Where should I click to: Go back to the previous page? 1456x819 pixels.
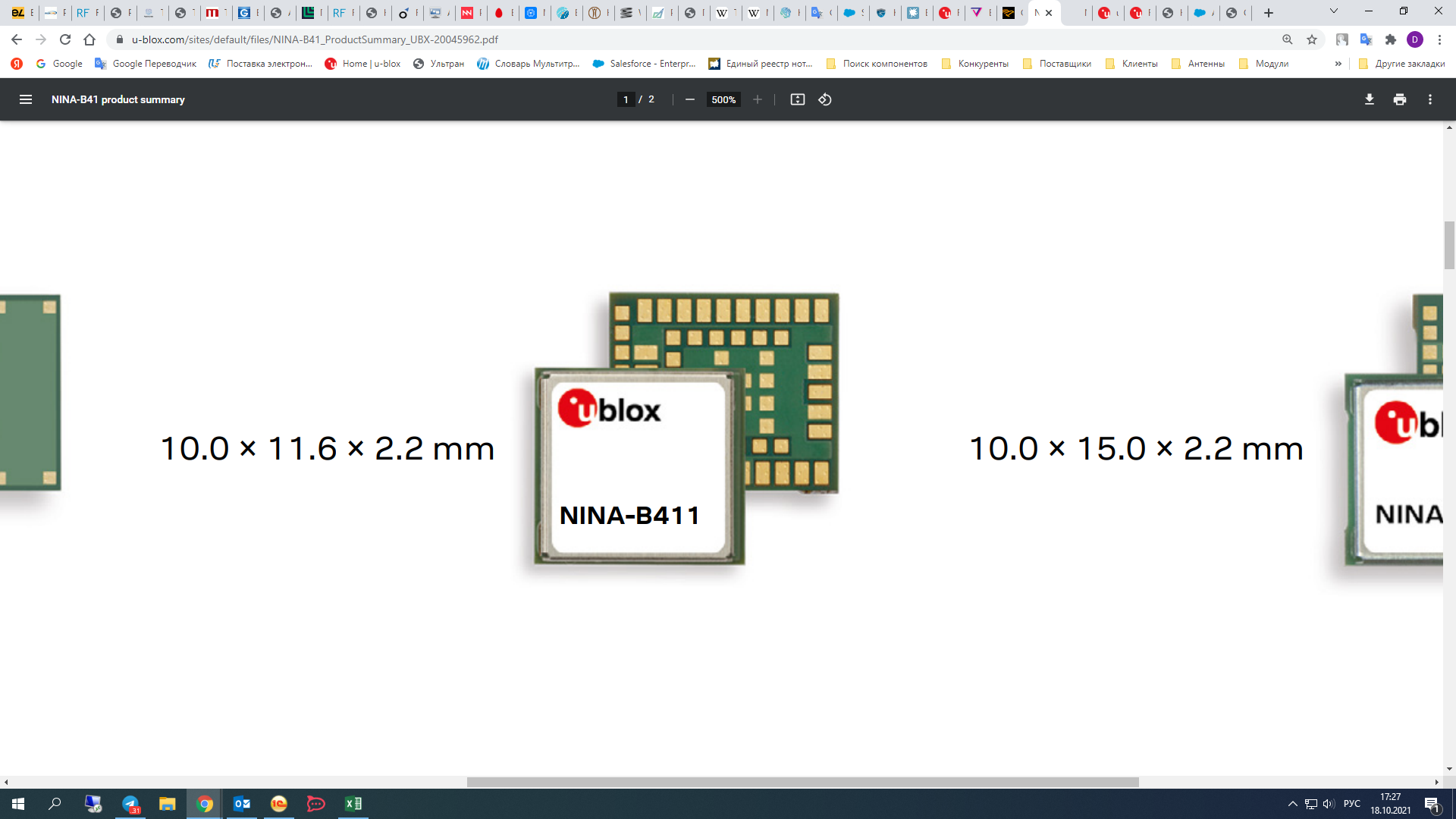pyautogui.click(x=17, y=39)
